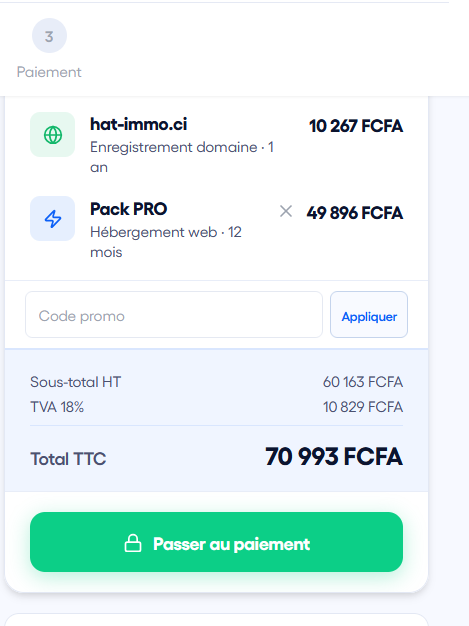
Task: Apply promo code with Appliquer button
Action: (x=369, y=315)
